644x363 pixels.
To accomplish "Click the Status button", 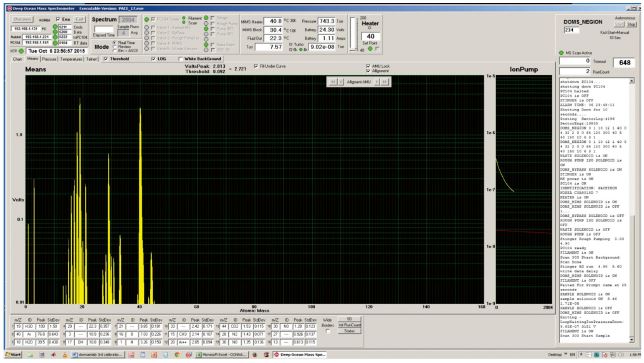I will click(350, 331).
